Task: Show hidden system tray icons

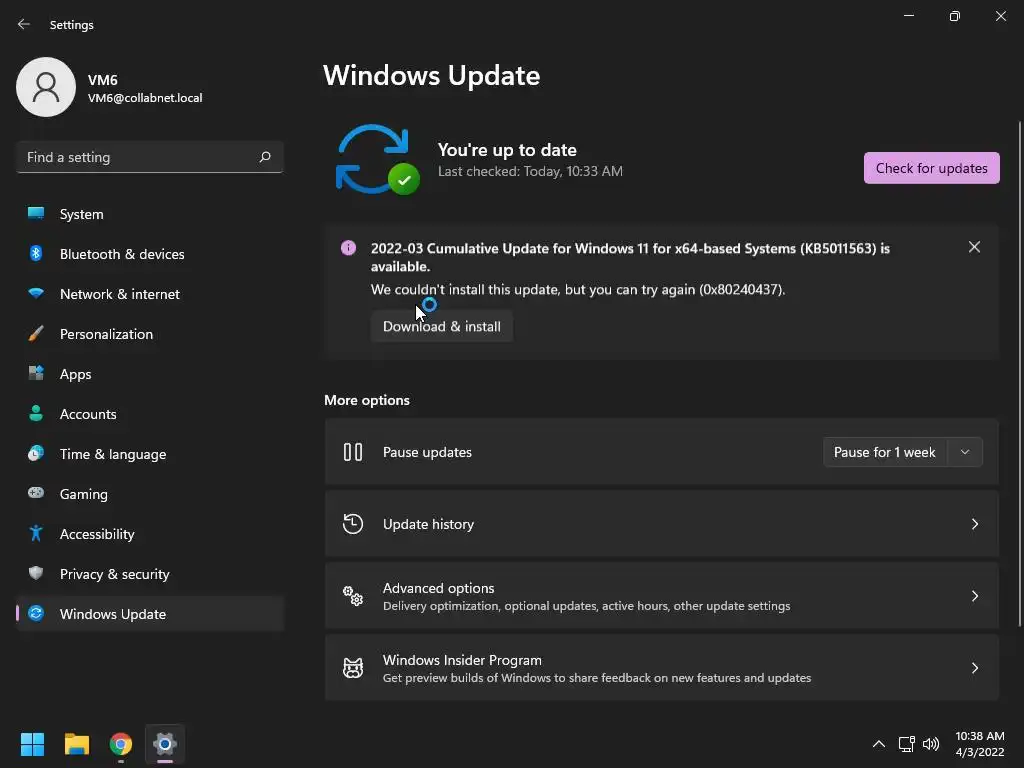Action: click(x=878, y=744)
